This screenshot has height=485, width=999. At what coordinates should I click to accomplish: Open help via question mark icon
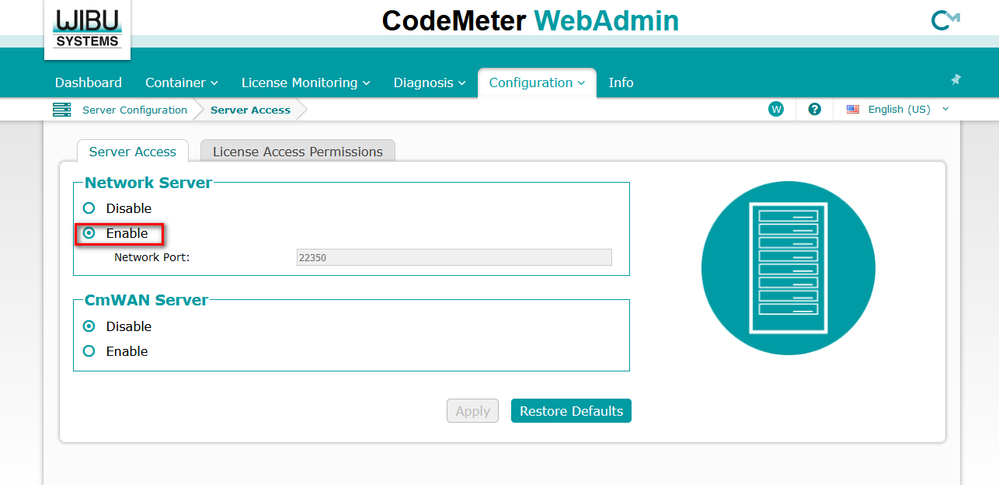click(x=814, y=109)
